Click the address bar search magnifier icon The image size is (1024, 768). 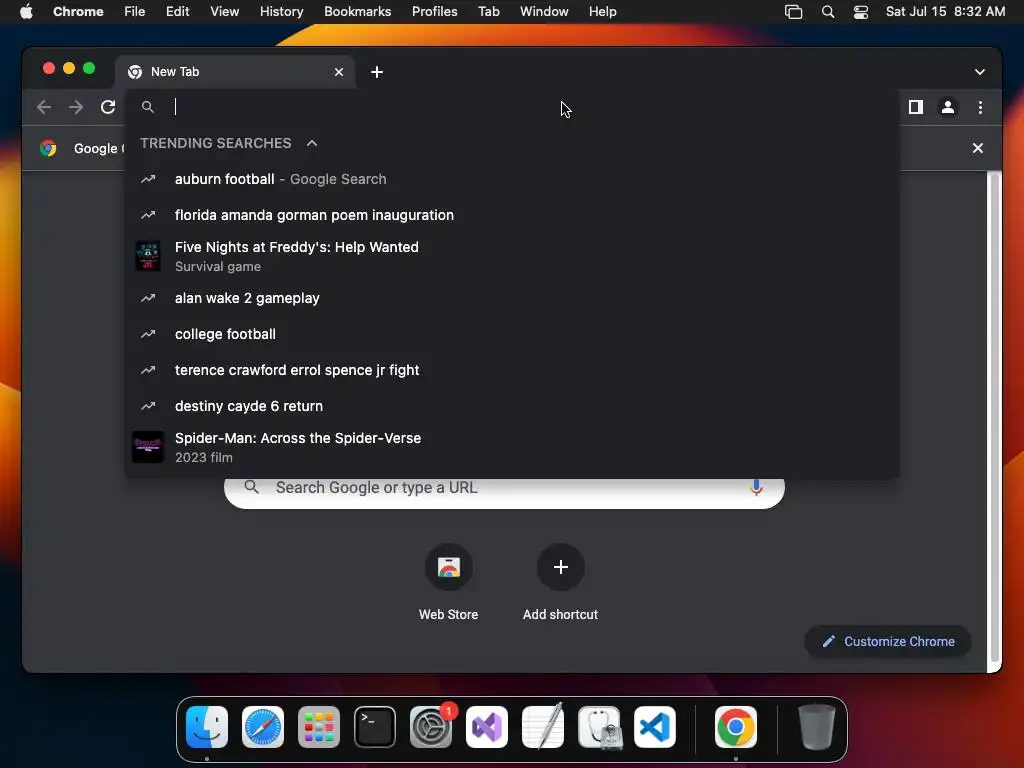[x=148, y=106]
